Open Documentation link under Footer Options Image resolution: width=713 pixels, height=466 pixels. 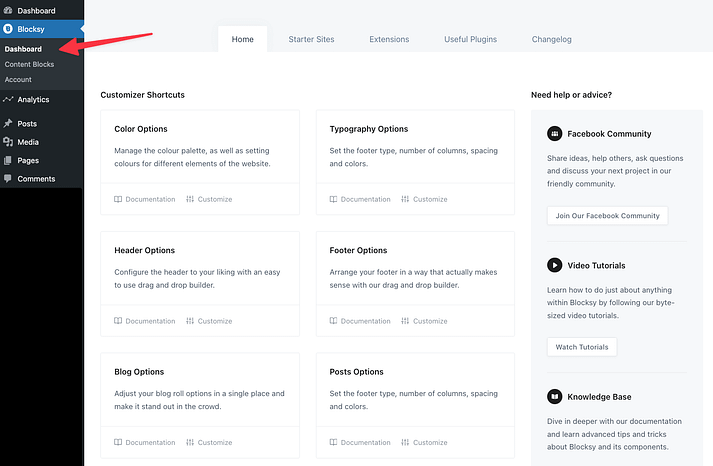pos(359,321)
